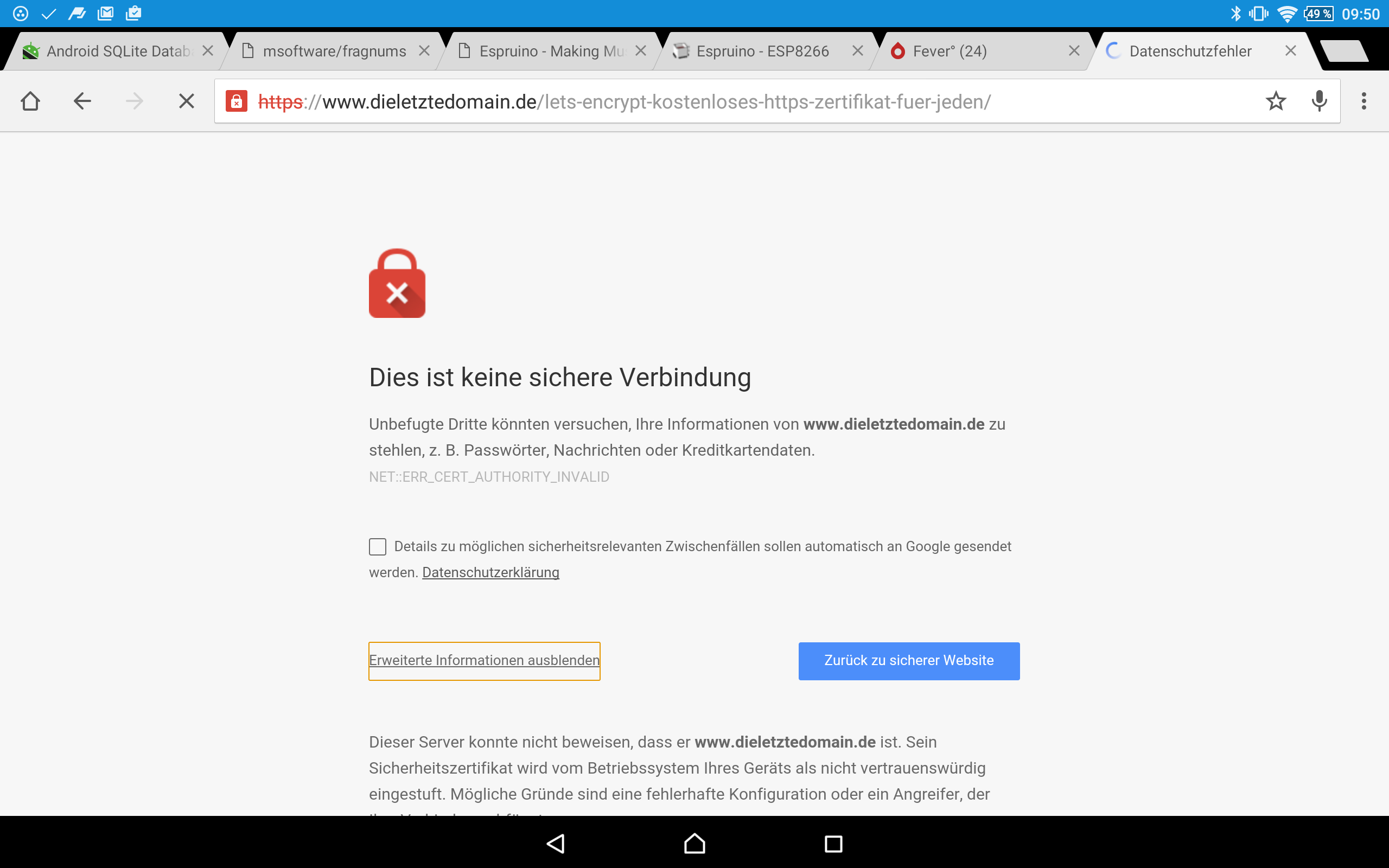The width and height of the screenshot is (1389, 868).
Task: Stop loading the page with X
Action: point(187,101)
